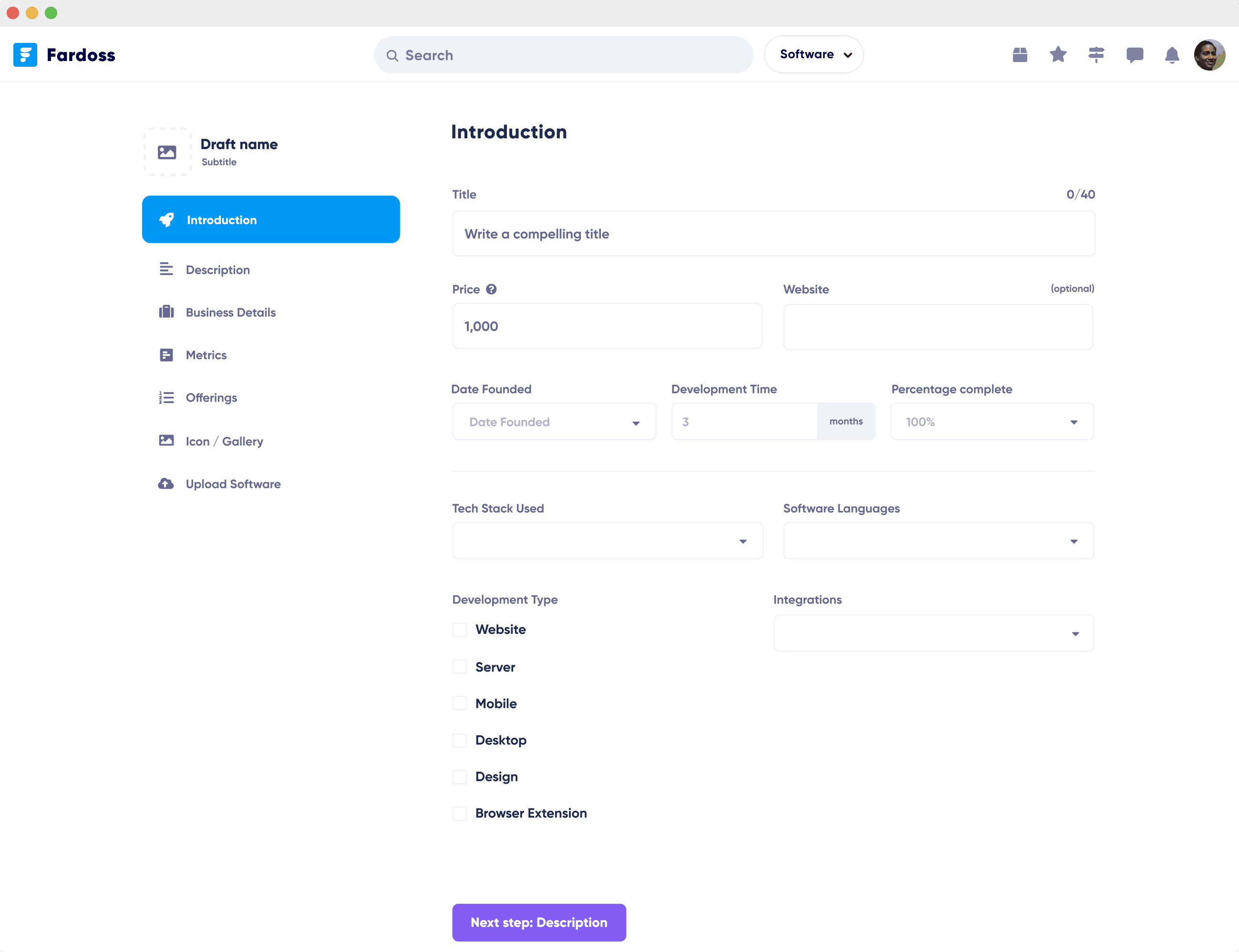This screenshot has height=952, width=1239.
Task: Click the signpost guide icon
Action: click(1096, 54)
